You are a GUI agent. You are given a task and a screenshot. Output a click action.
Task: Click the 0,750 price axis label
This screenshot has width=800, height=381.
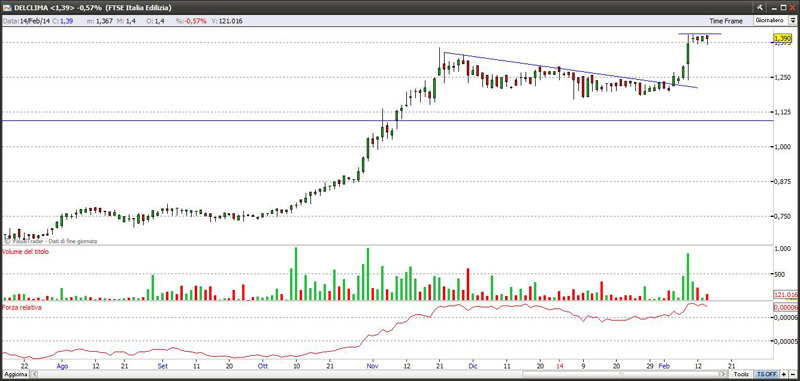pos(782,216)
